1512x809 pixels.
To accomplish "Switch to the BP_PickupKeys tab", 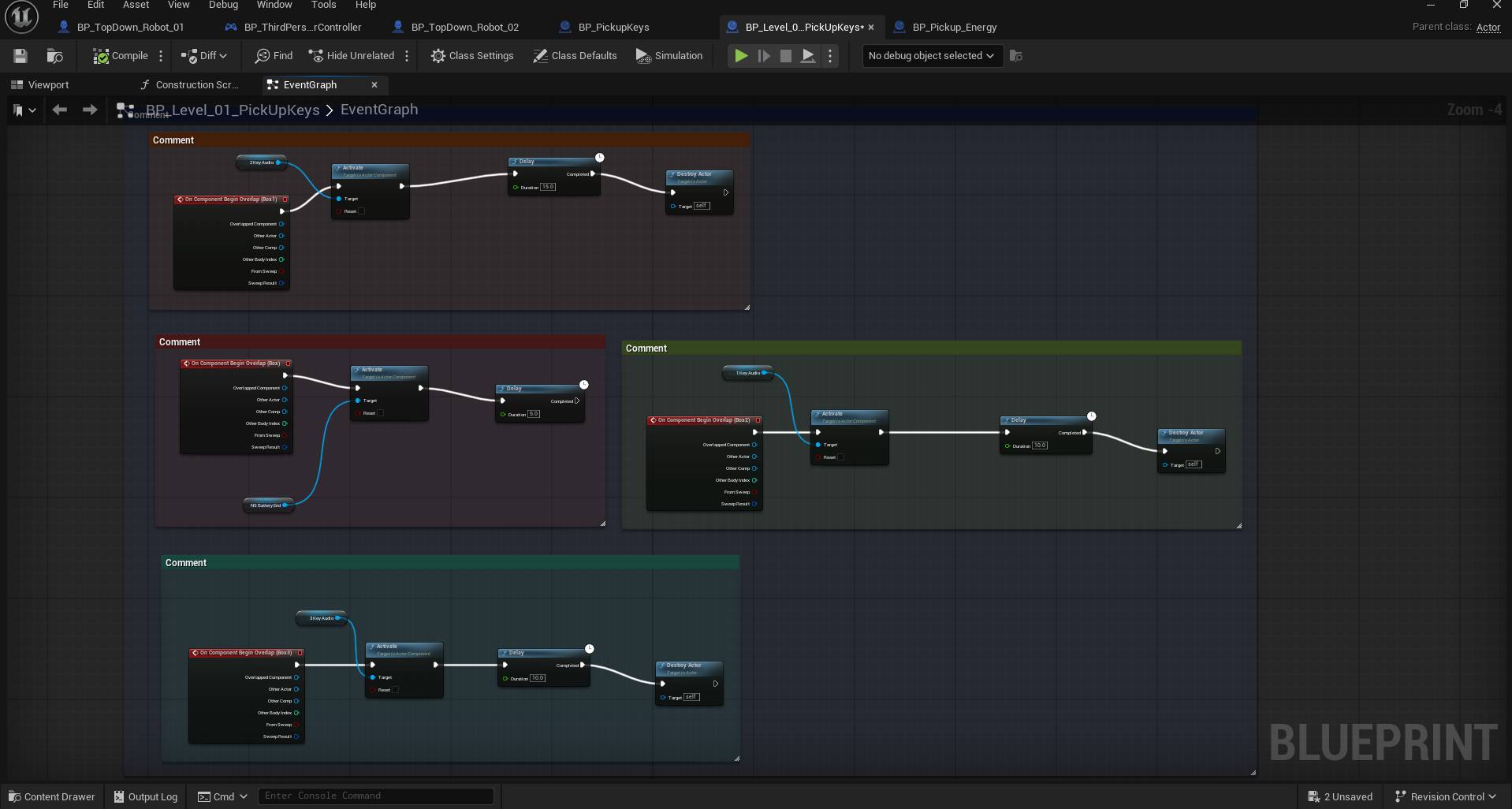I will pos(613,27).
